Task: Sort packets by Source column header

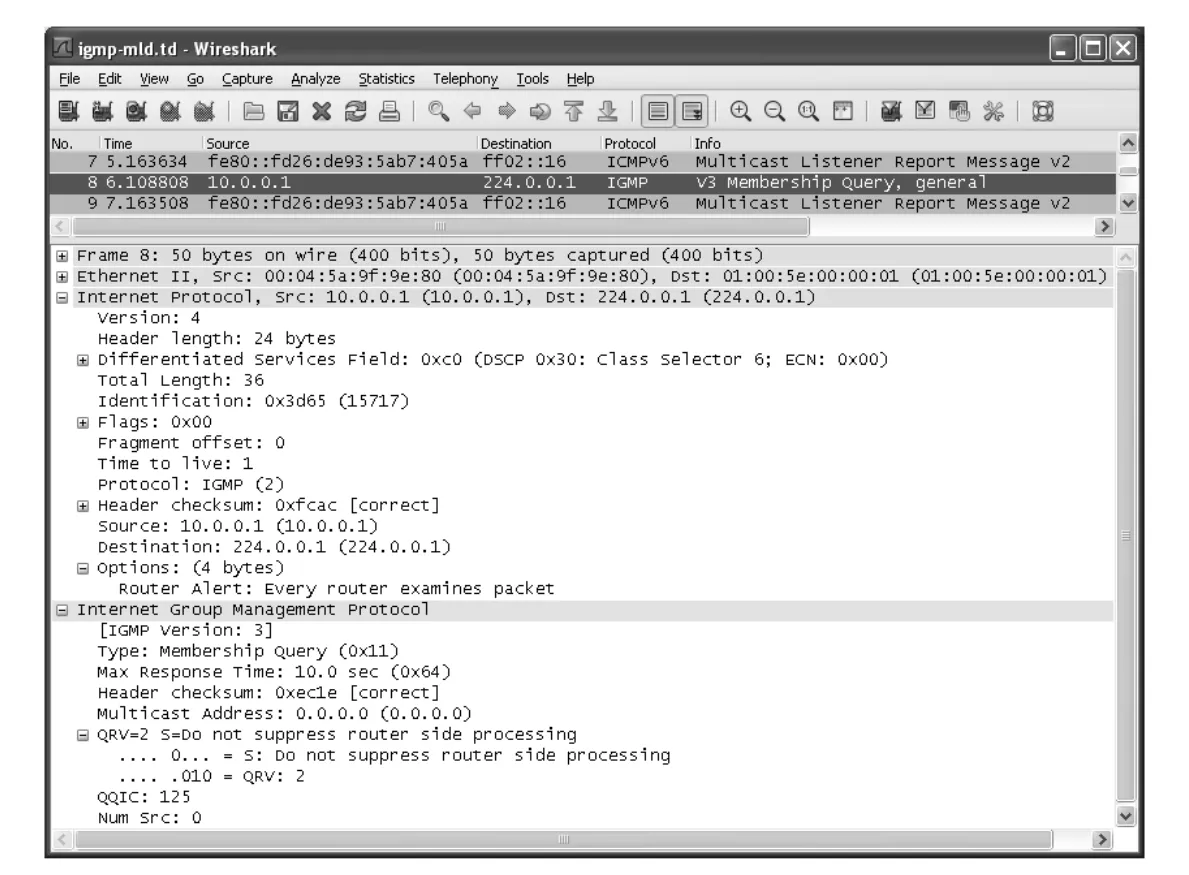Action: 339,143
